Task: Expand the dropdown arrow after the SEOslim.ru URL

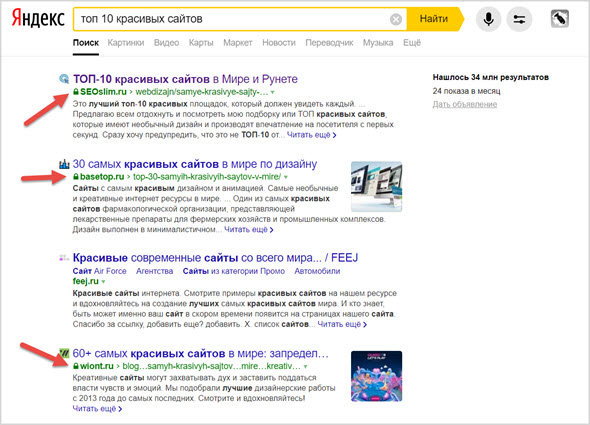Action: point(272,92)
